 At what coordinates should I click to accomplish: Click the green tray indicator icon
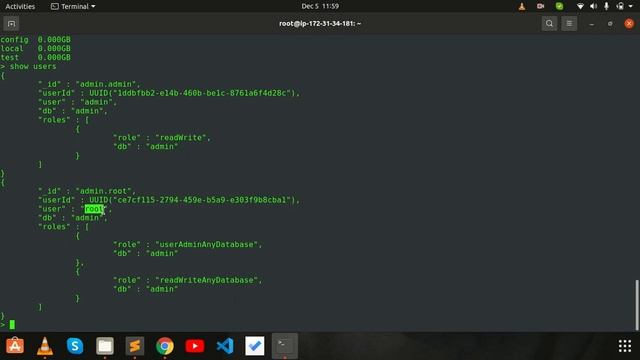coord(559,6)
